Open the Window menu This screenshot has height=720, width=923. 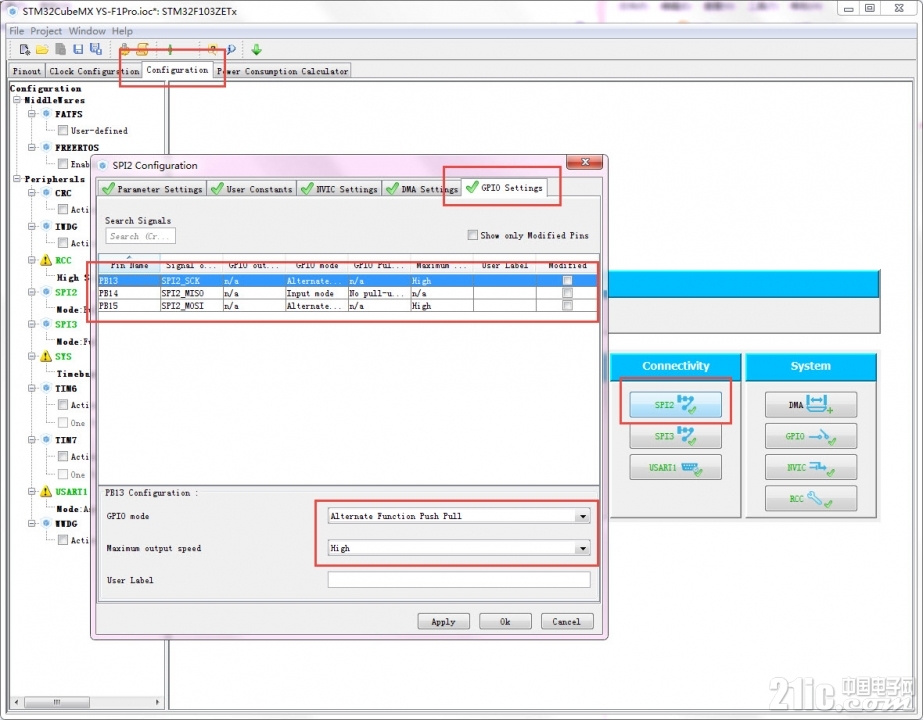coord(87,31)
